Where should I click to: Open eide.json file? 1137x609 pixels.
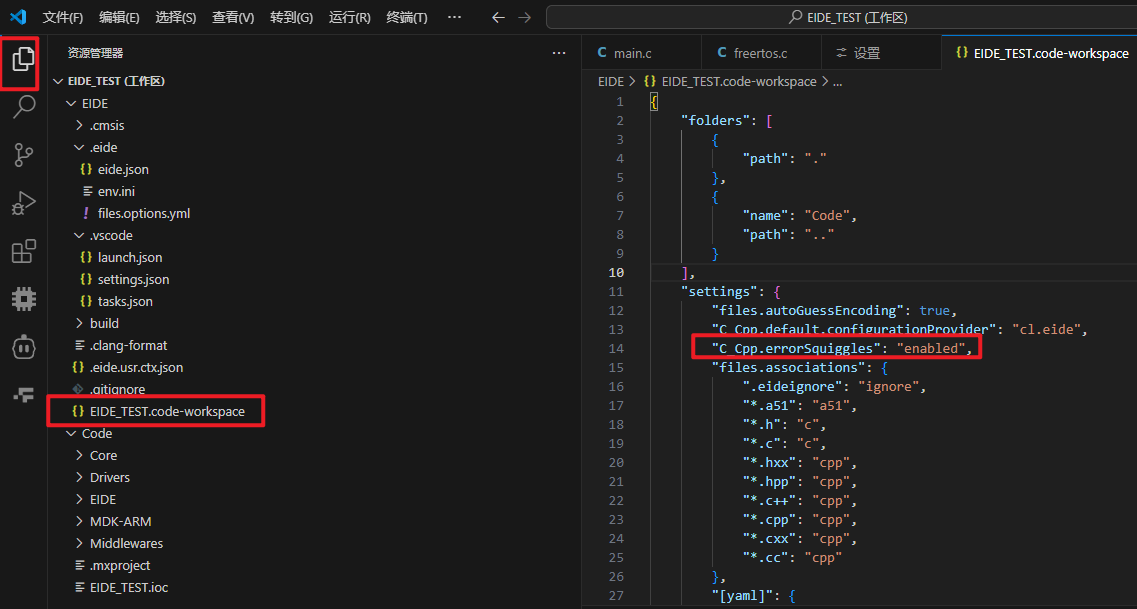[x=123, y=170]
